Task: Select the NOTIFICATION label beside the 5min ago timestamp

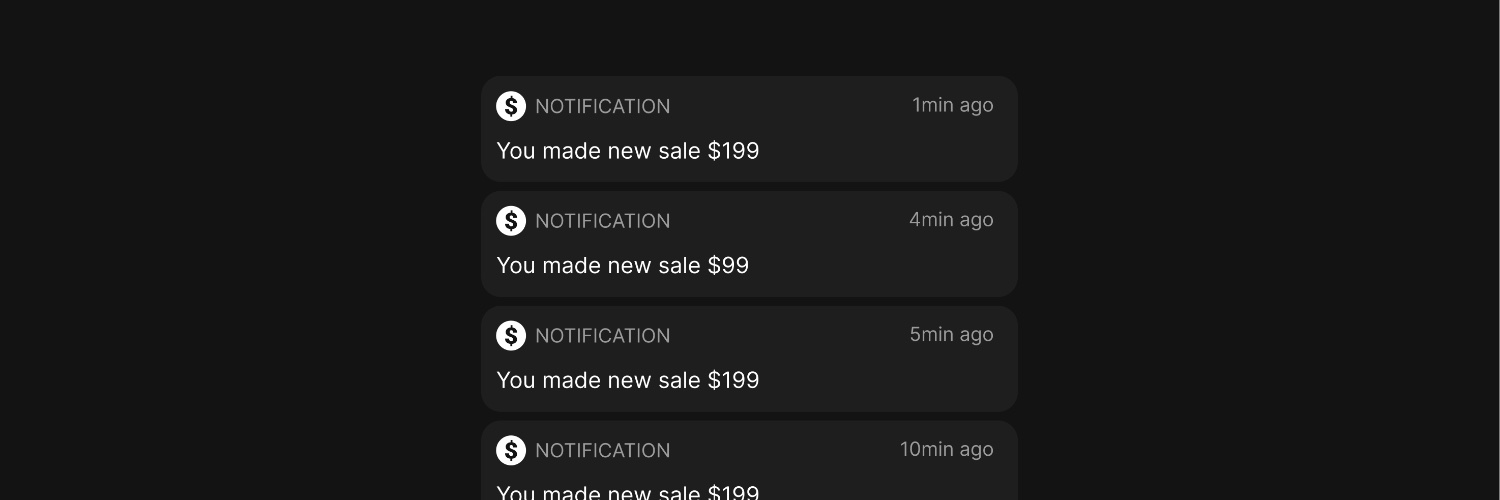Action: point(603,336)
